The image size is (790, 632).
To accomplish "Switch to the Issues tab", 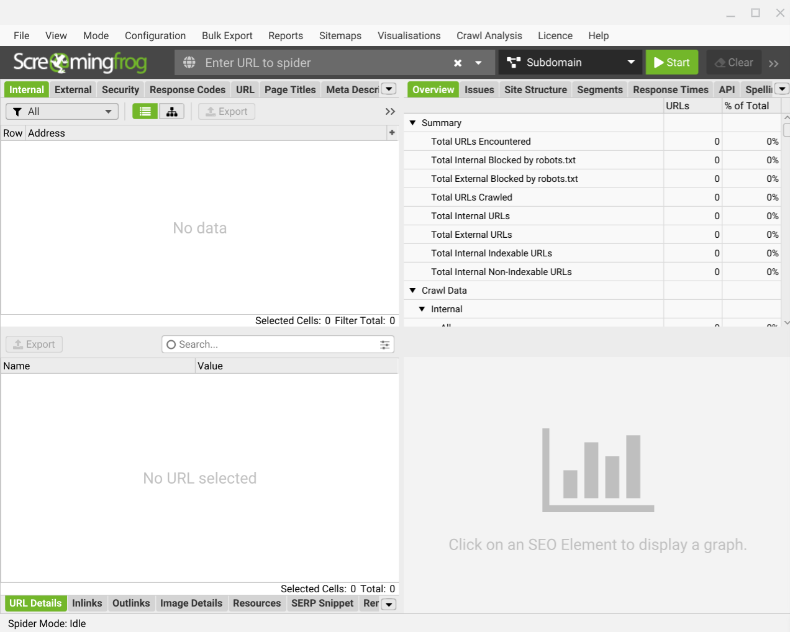I will (479, 90).
